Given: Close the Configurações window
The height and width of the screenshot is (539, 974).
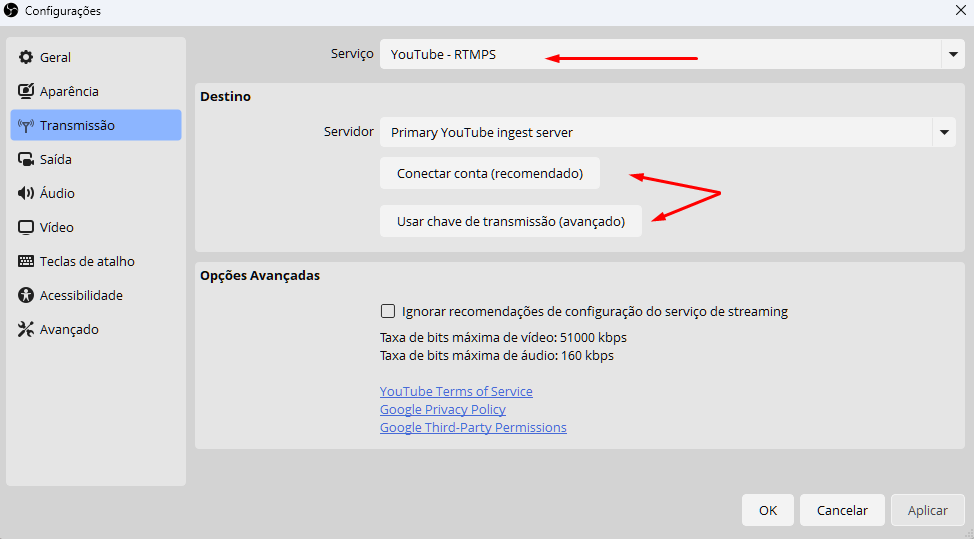Looking at the screenshot, I should [x=960, y=11].
